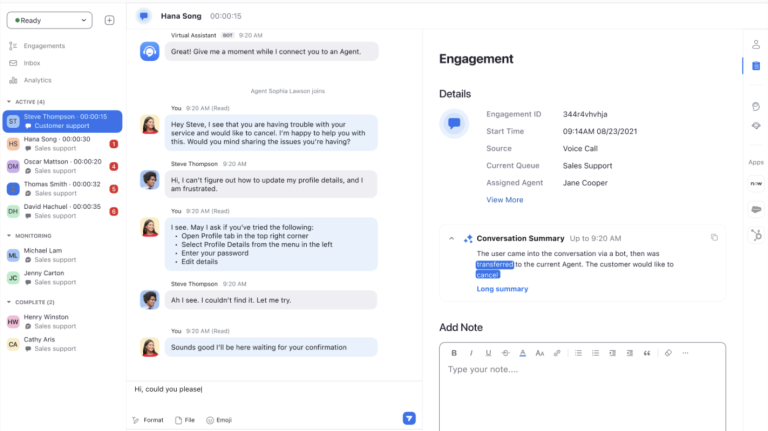Screen dimensions: 768x431
Task: Click the plus button beside Ready status
Action: coord(109,20)
